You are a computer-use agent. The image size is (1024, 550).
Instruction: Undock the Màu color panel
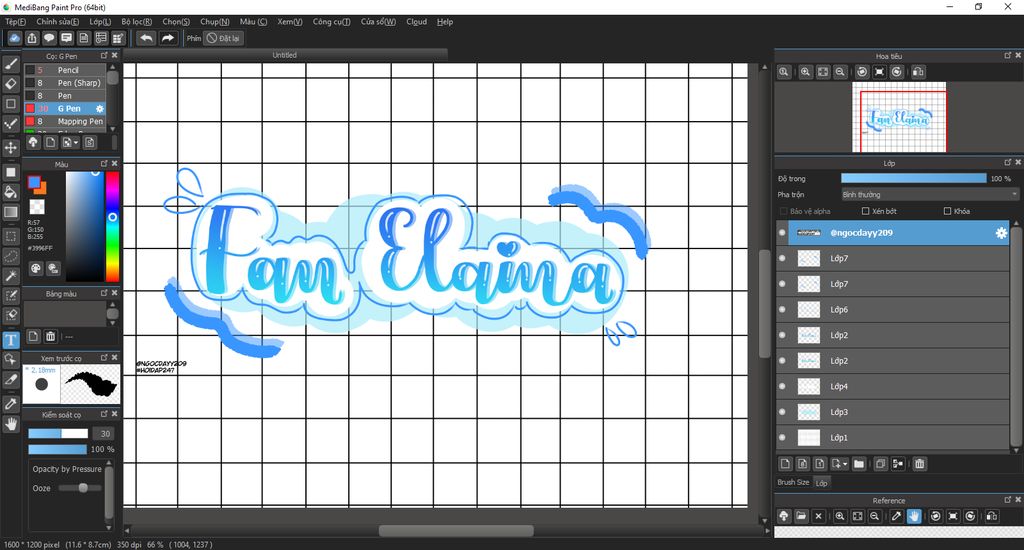pos(104,163)
